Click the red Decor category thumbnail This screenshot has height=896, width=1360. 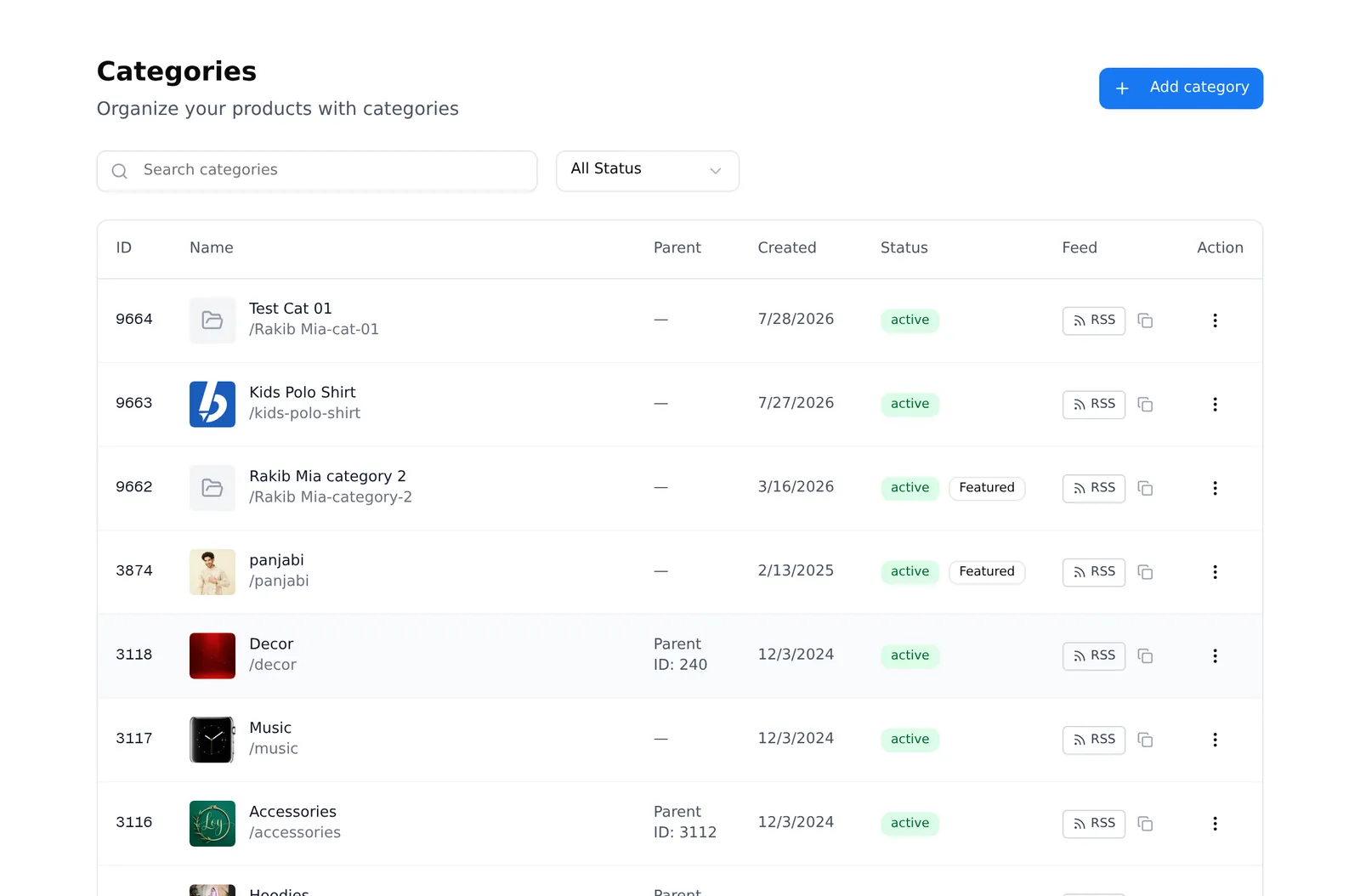(212, 655)
